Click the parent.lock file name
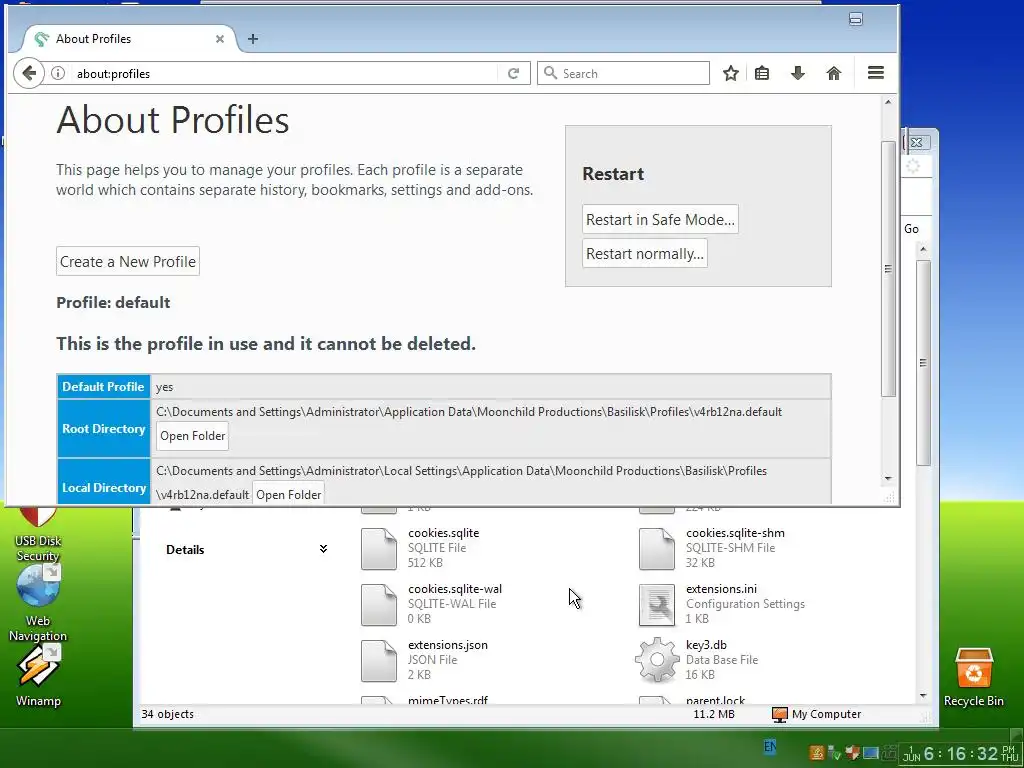The image size is (1024, 768). [x=715, y=700]
